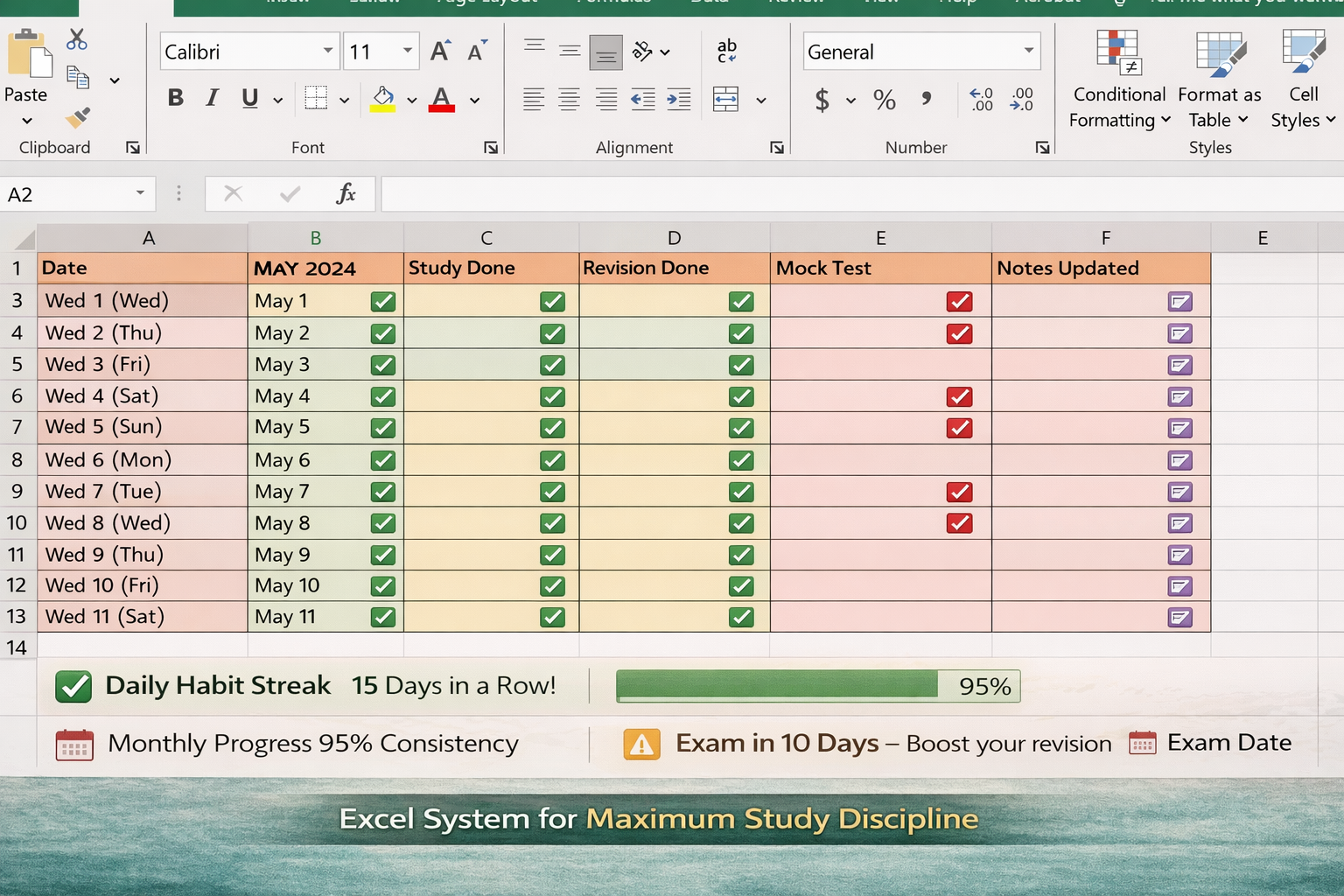Open the Alignment dialog launcher
Screen dimensions: 1344x896
tap(777, 148)
